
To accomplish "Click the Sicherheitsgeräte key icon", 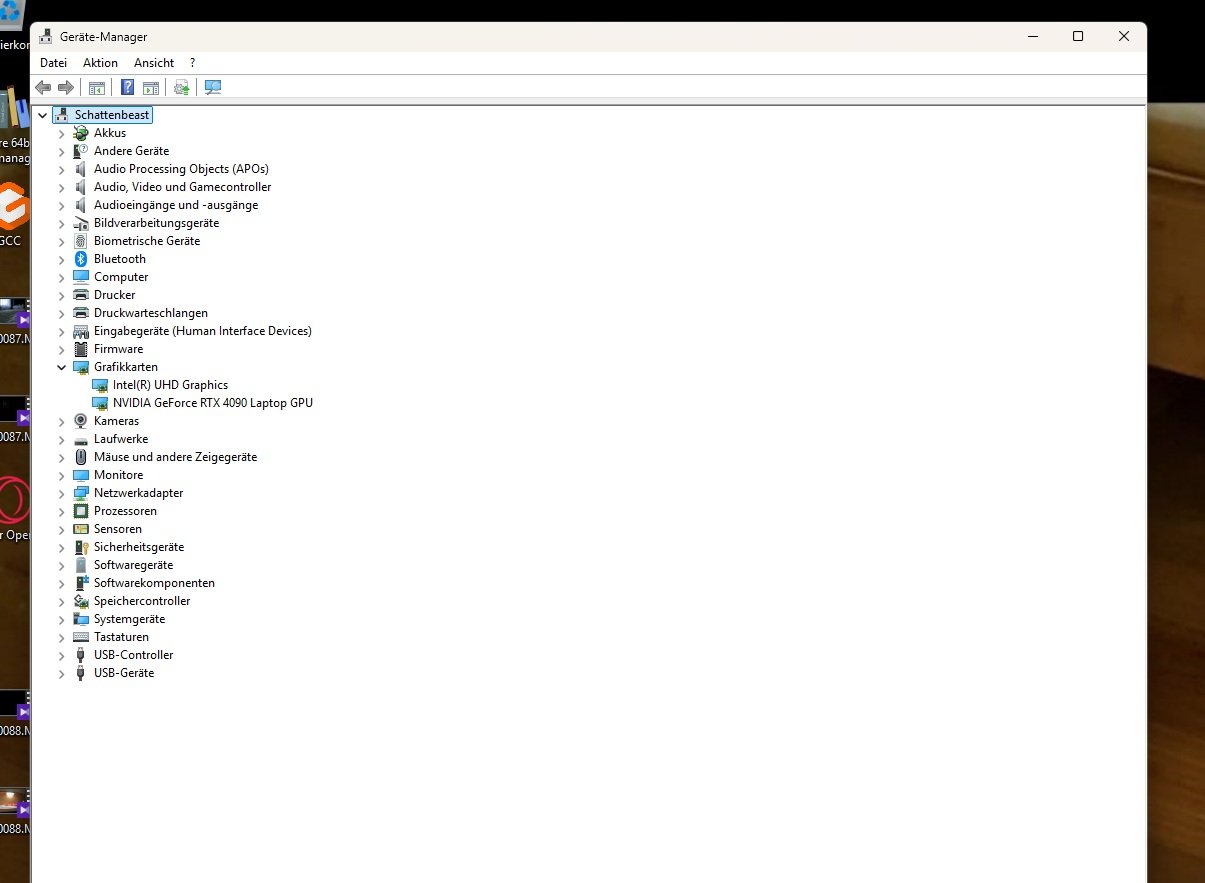I will (81, 547).
